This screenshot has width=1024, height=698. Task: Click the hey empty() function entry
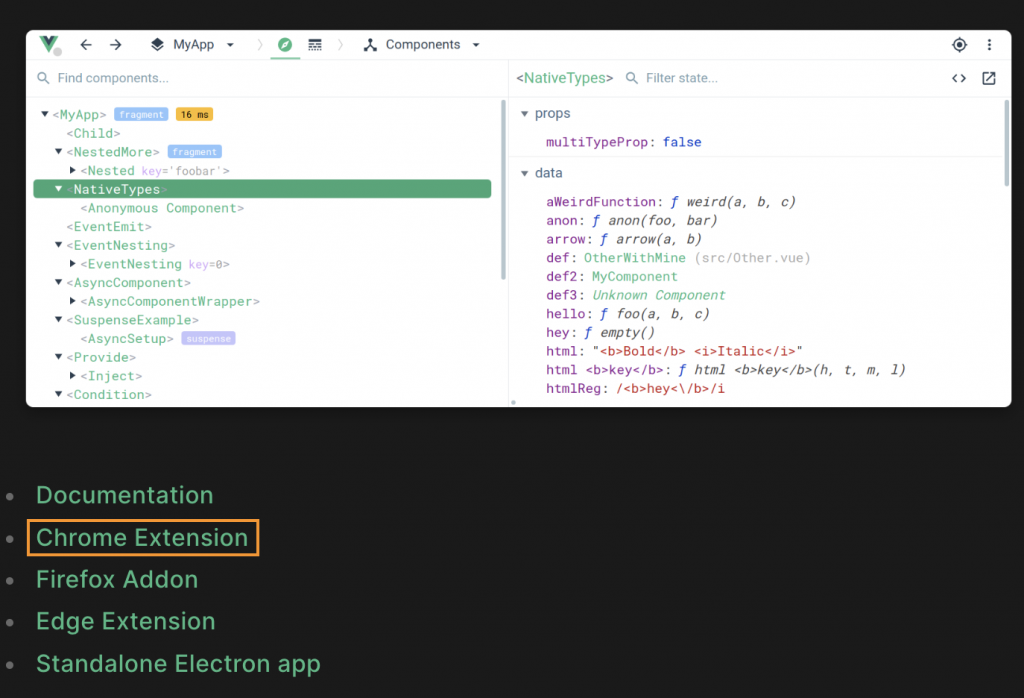point(600,332)
